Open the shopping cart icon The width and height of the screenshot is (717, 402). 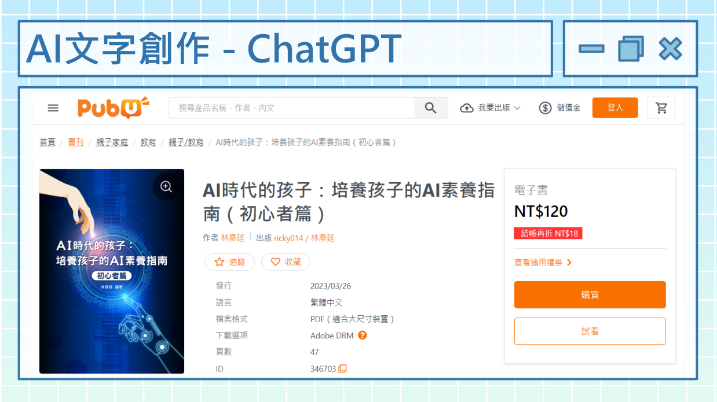661,108
